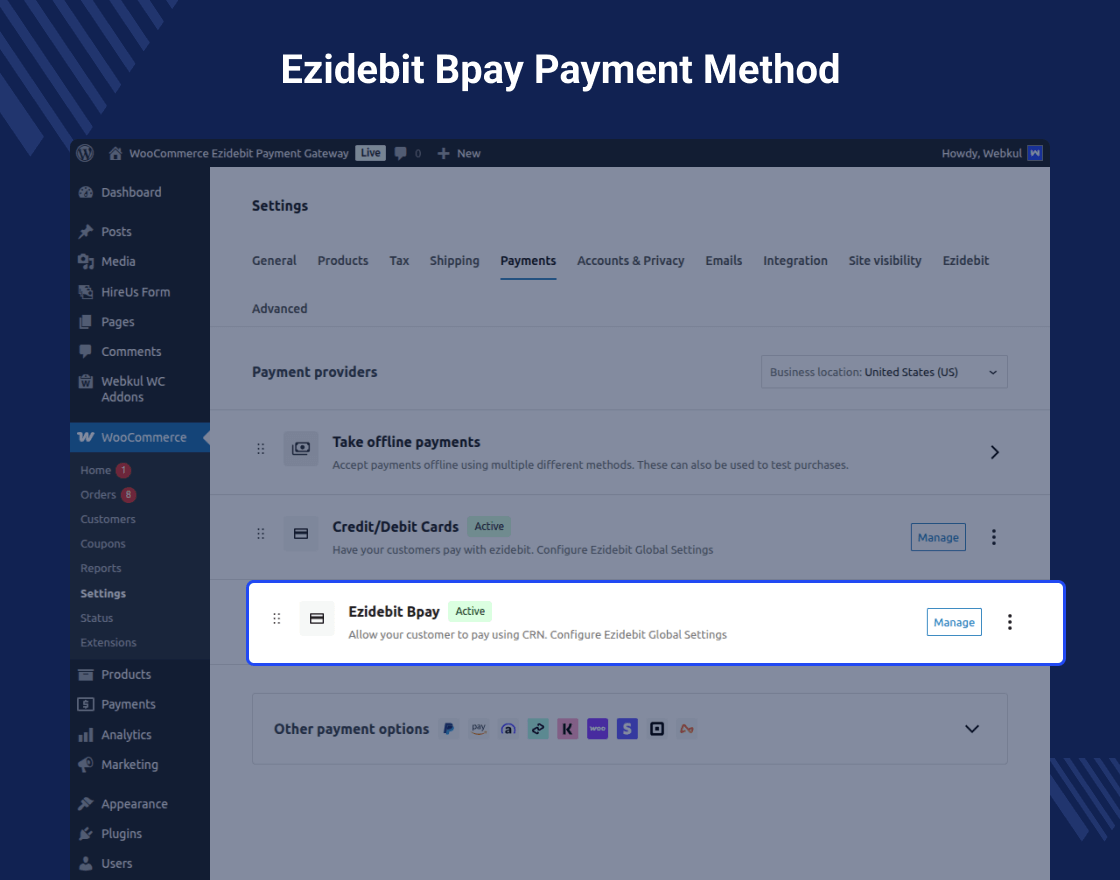Screen dimensions: 1120x880
Task: Click the plus New icon in admin bar
Action: pyautogui.click(x=443, y=153)
